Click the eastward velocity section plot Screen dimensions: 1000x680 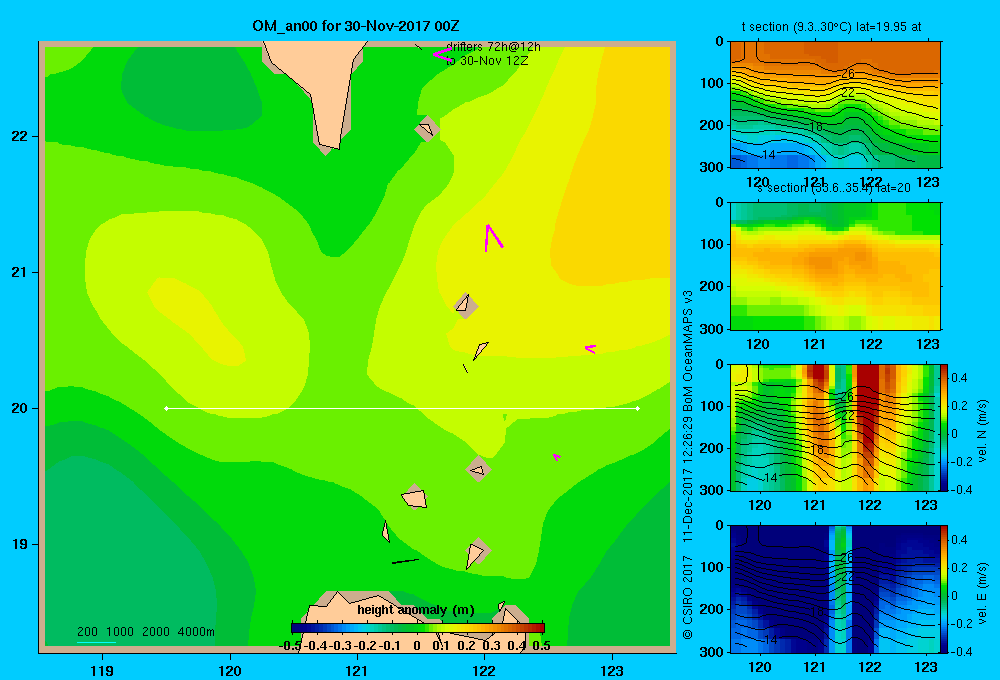834,589
